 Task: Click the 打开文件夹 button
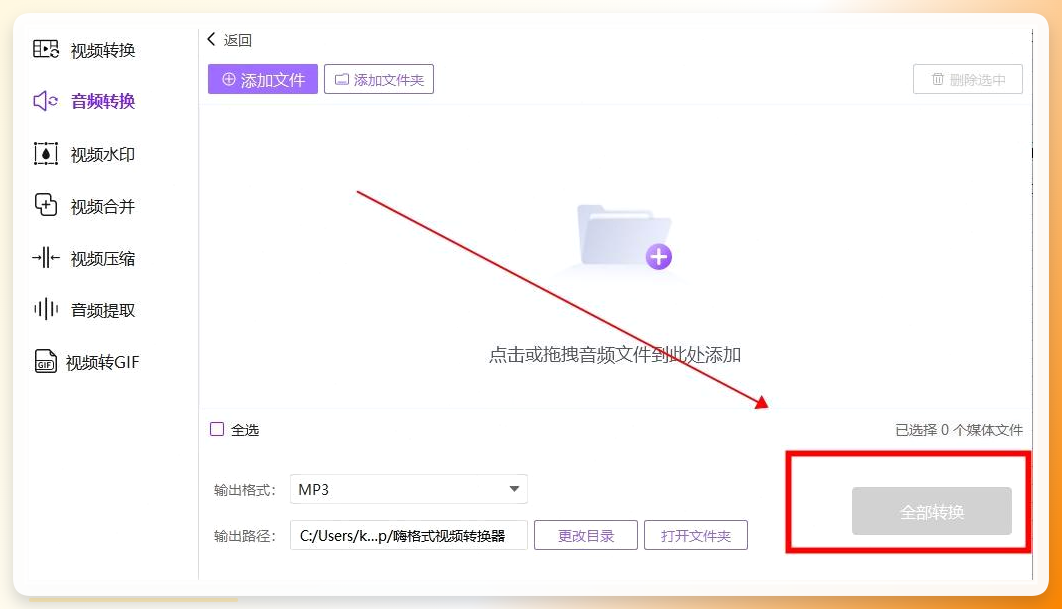696,535
